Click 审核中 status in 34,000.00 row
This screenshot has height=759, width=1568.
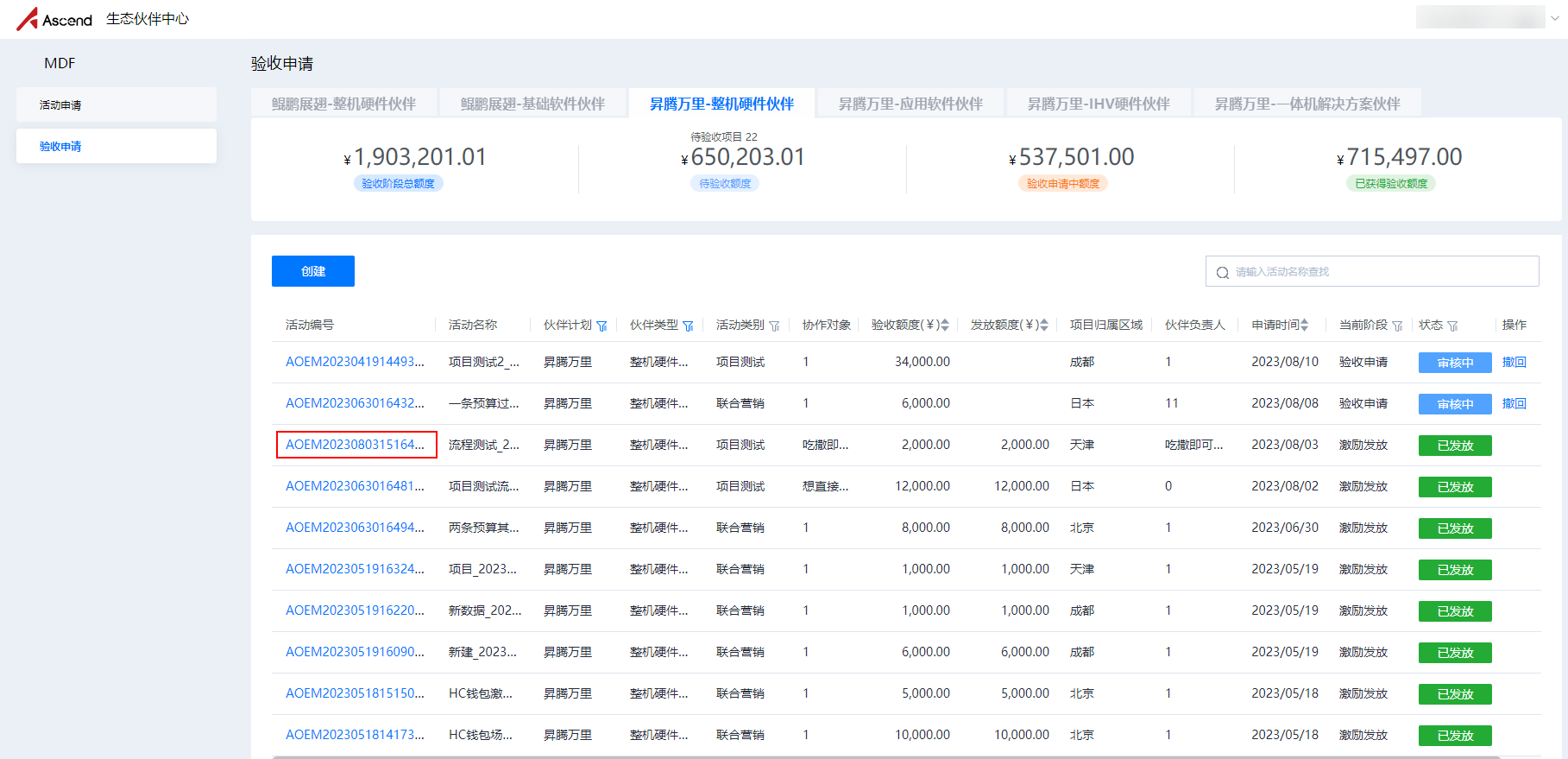pos(1455,363)
